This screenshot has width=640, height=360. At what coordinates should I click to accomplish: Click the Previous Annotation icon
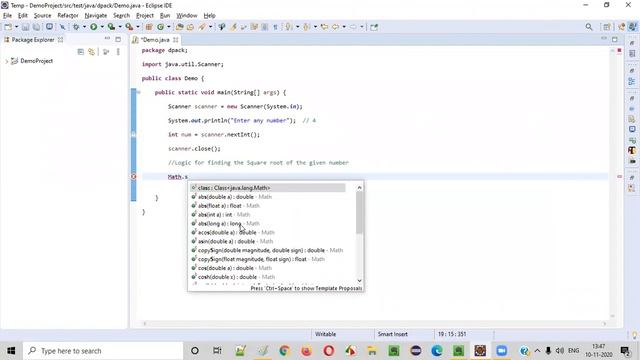click(x=307, y=27)
